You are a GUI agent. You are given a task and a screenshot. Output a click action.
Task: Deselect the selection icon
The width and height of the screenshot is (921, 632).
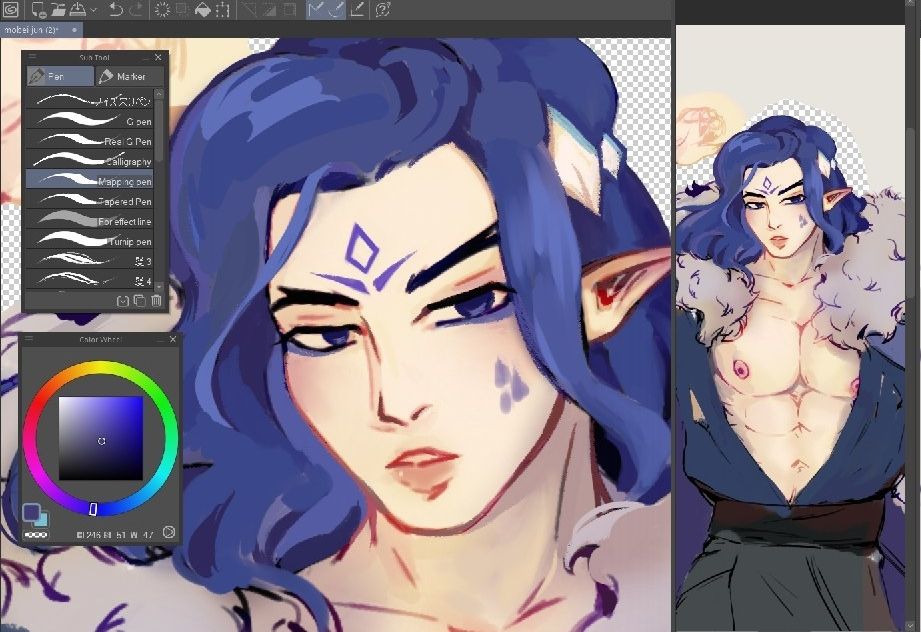click(x=250, y=9)
